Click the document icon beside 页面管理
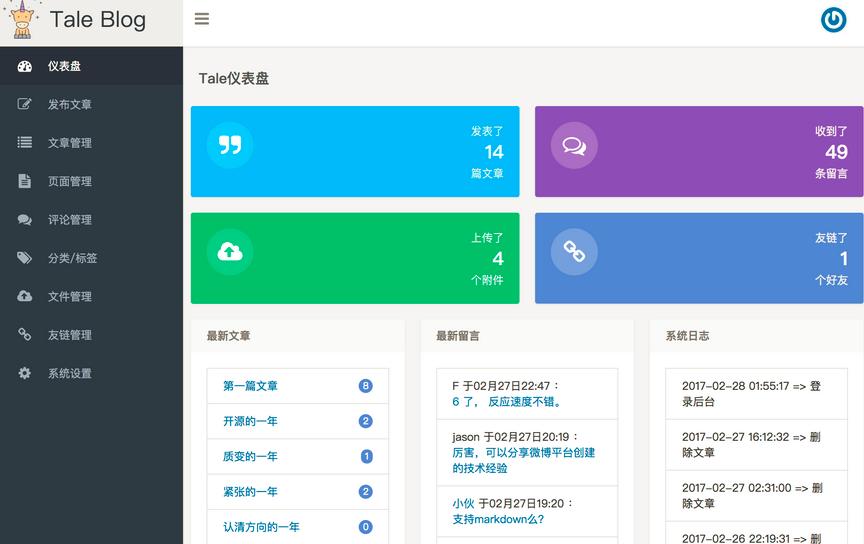This screenshot has width=864, height=544. coord(25,181)
